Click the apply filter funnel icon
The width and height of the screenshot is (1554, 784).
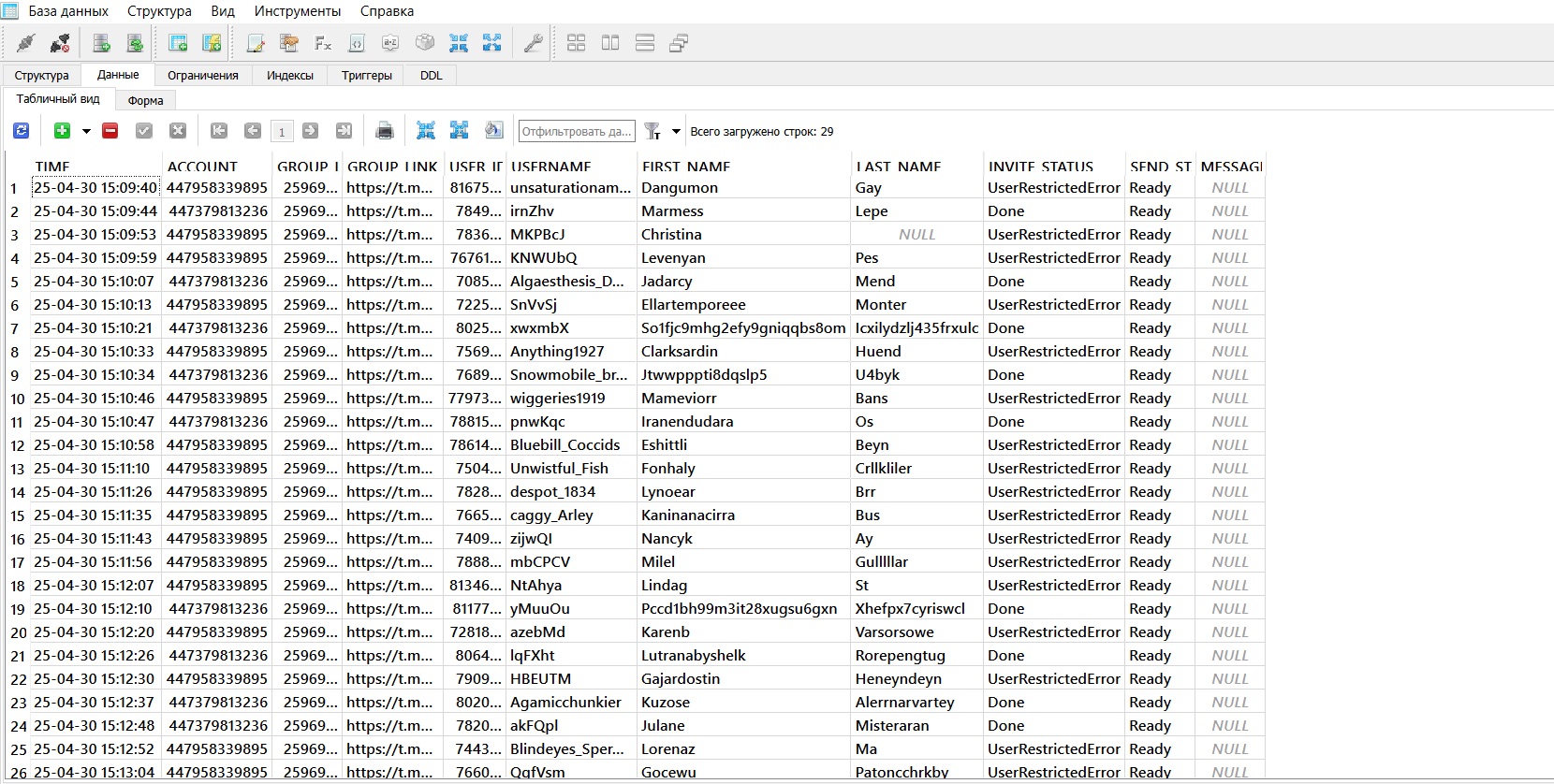[652, 131]
